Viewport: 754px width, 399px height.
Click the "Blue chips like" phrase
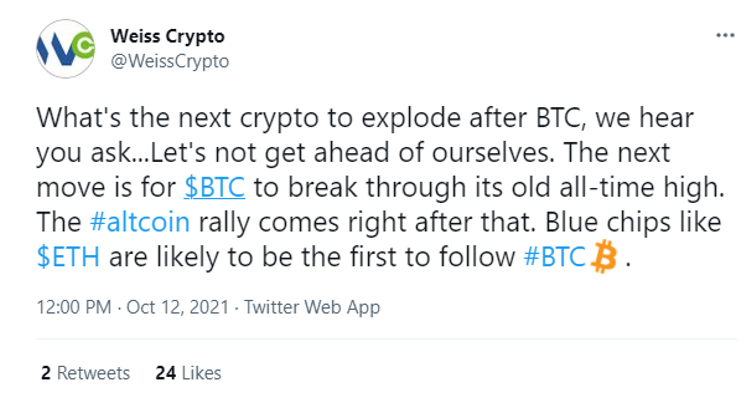633,222
